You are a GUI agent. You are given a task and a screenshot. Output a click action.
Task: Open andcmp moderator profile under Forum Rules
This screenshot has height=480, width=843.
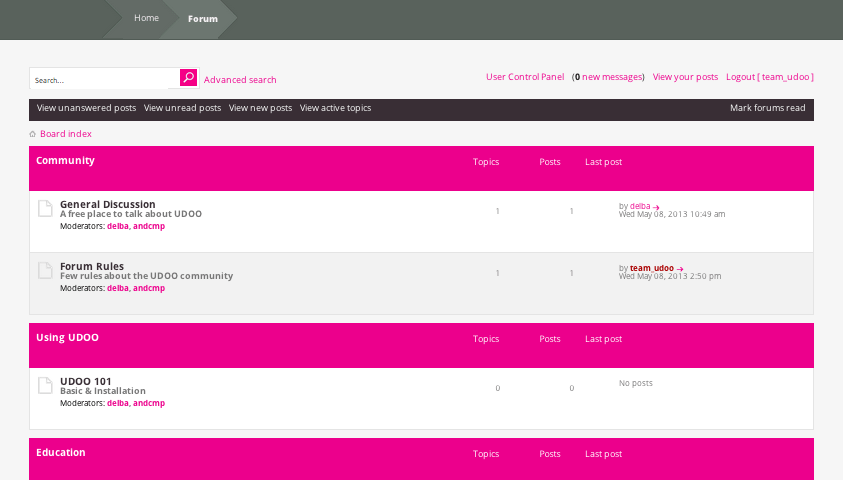point(149,288)
